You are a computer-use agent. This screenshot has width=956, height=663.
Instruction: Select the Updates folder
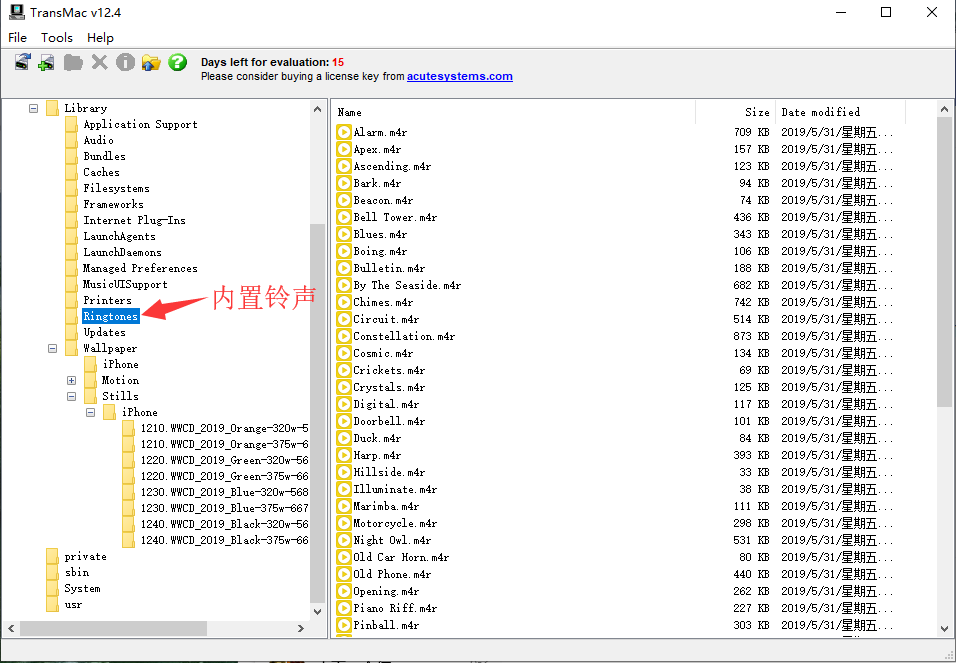coord(104,332)
